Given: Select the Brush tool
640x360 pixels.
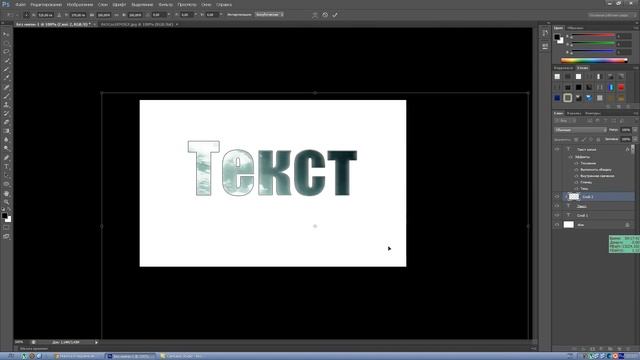Looking at the screenshot, I should (6, 96).
